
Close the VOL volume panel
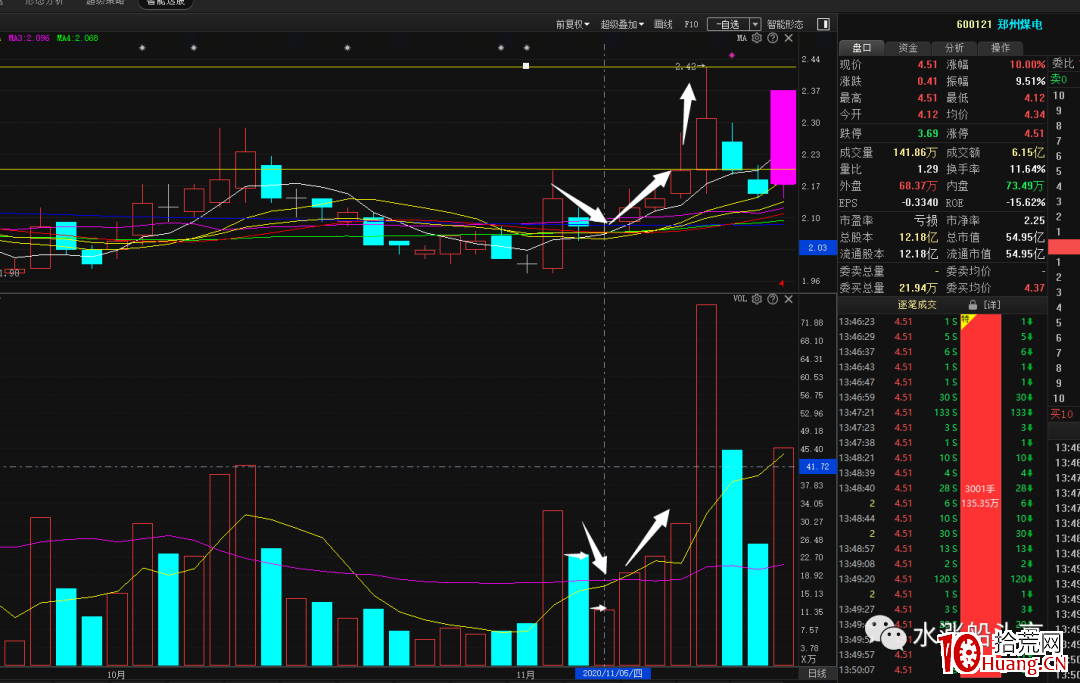pyautogui.click(x=788, y=299)
